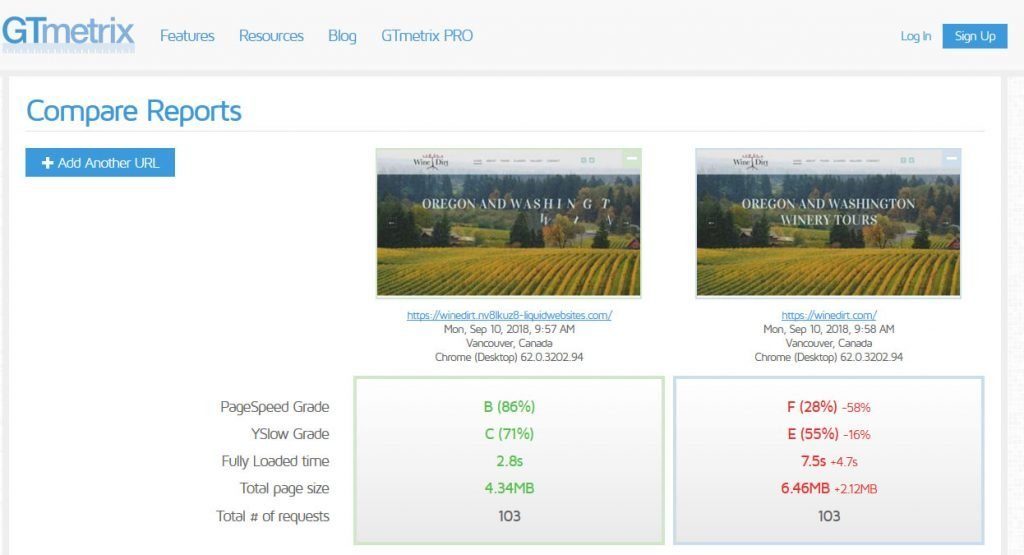1024x555 pixels.
Task: Click the PageSpeed Grade label
Action: (x=274, y=407)
